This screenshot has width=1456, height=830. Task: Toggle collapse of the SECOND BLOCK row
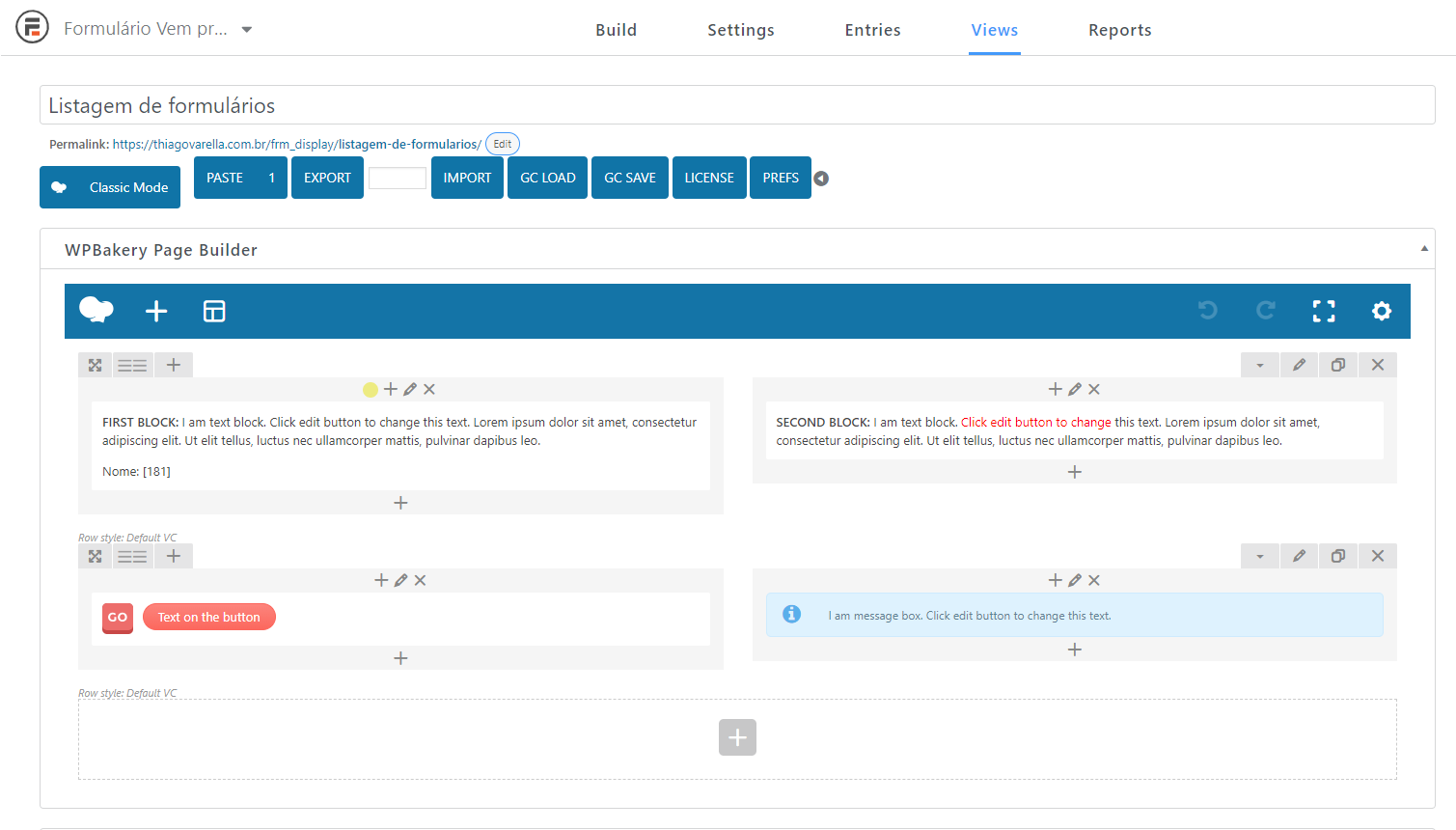pos(1260,365)
